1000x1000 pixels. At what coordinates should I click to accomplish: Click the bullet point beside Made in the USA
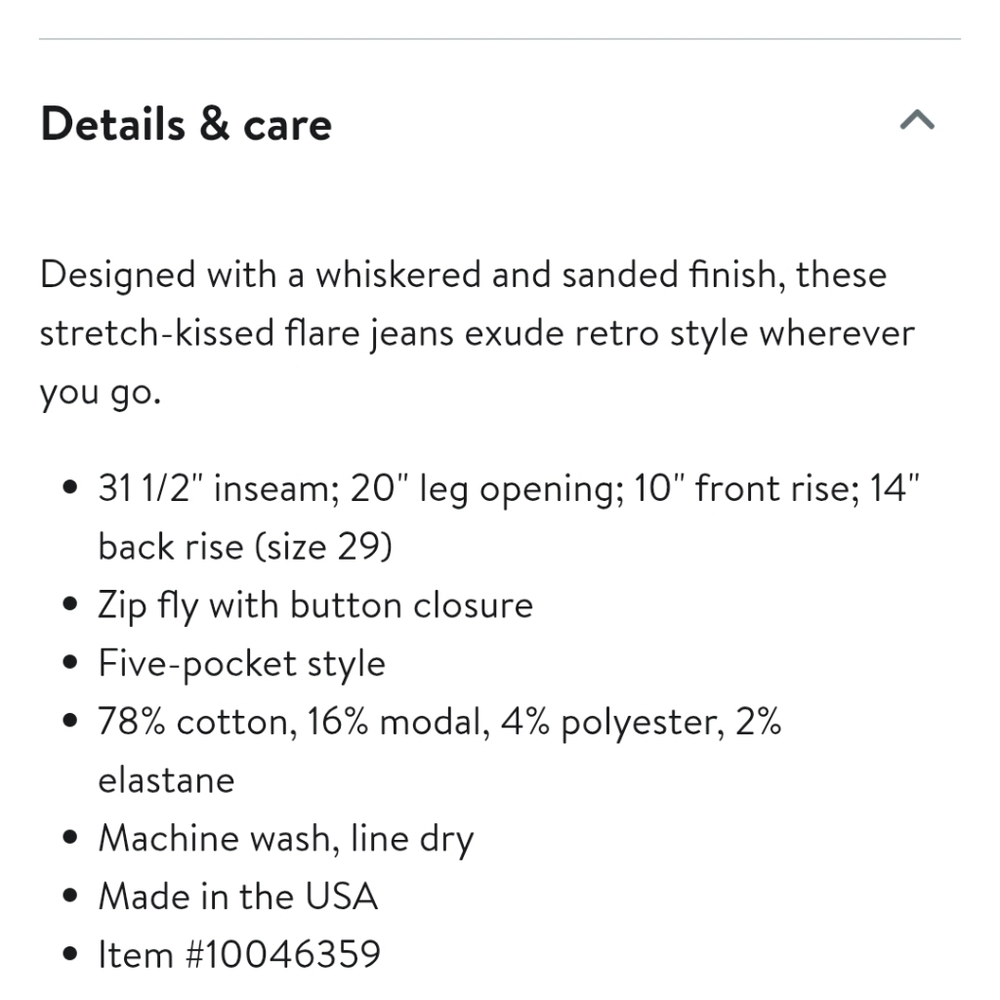[70, 896]
